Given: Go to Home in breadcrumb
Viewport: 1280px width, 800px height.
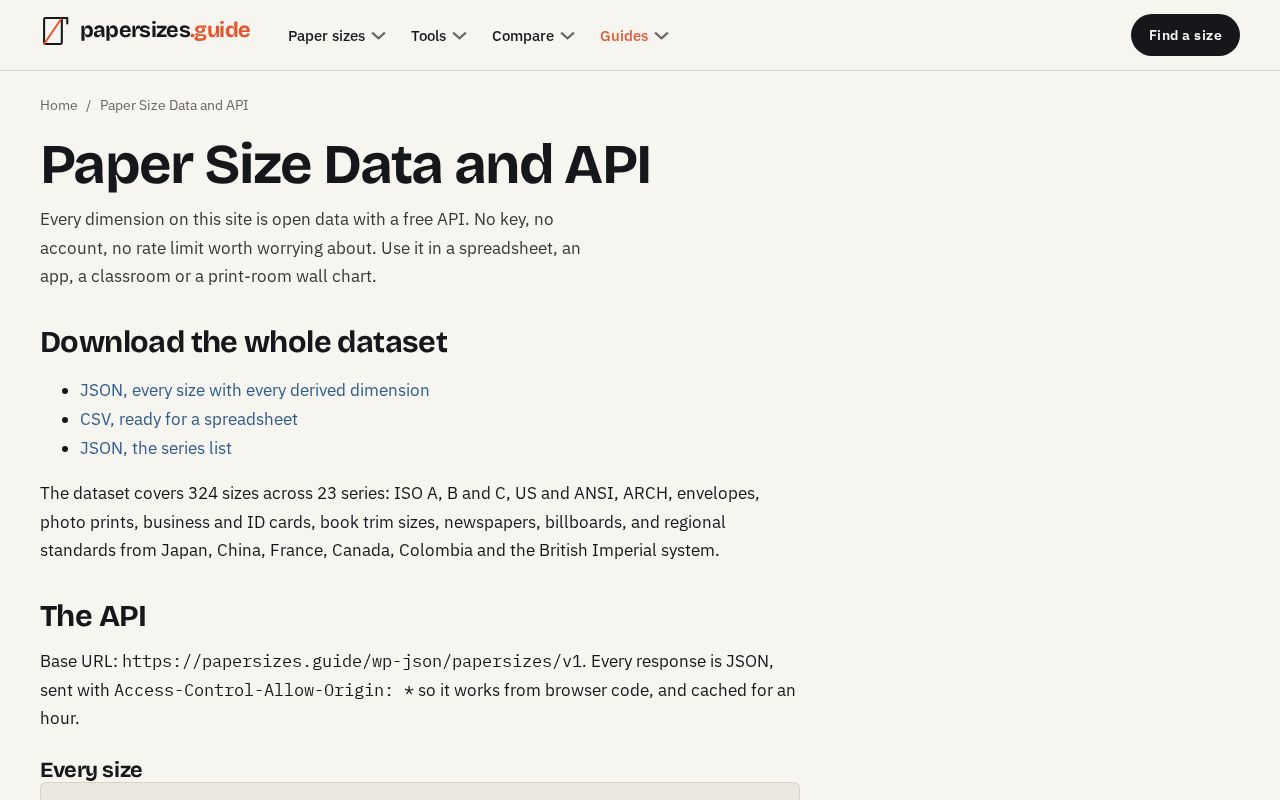Looking at the screenshot, I should 59,105.
